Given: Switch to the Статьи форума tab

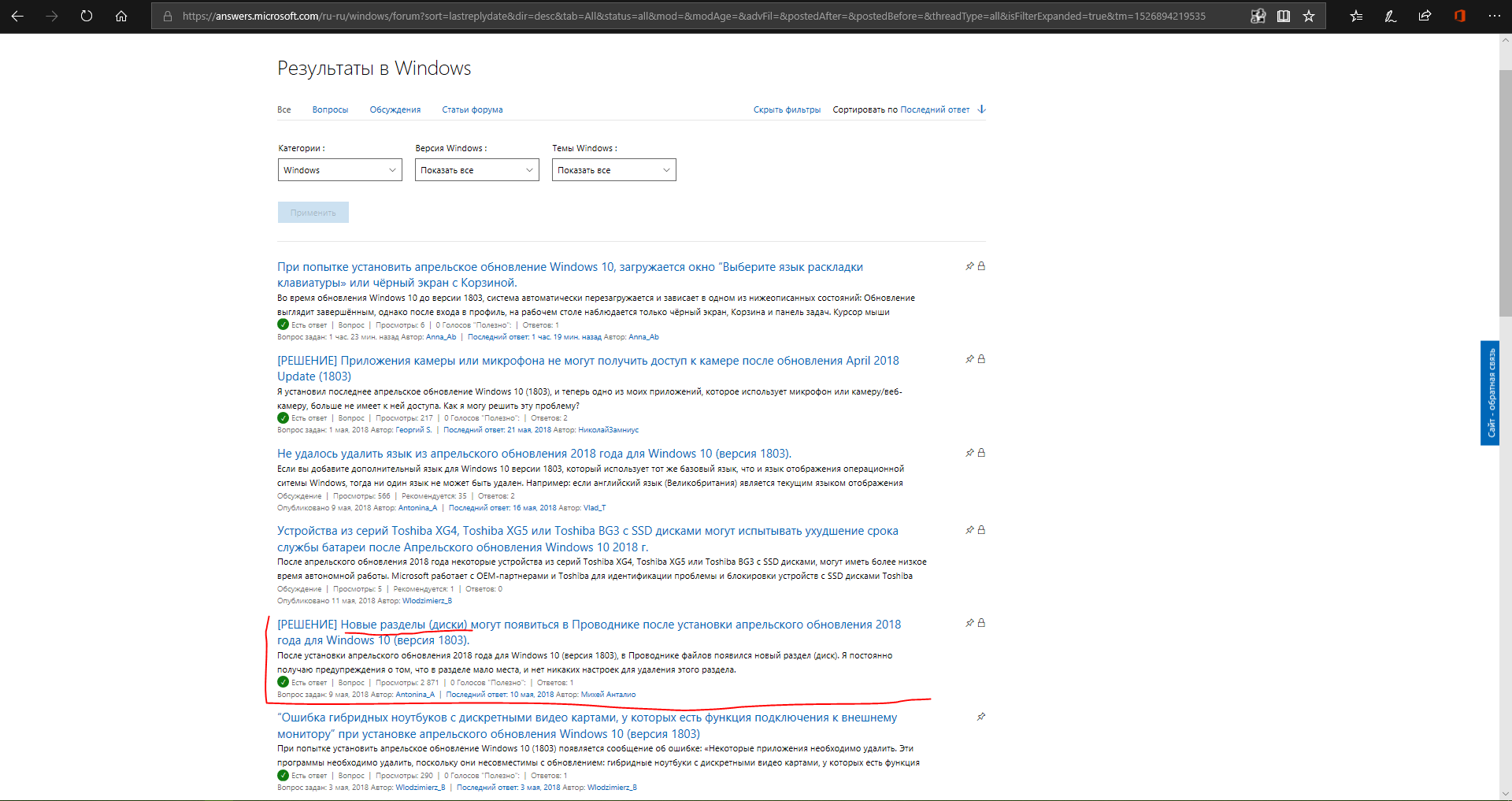Looking at the screenshot, I should pyautogui.click(x=472, y=109).
